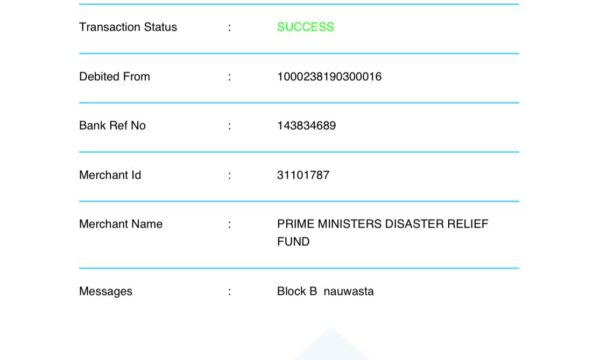Select the green SUCCESS status text
Image resolution: width=600 pixels, height=360 pixels.
pos(305,27)
